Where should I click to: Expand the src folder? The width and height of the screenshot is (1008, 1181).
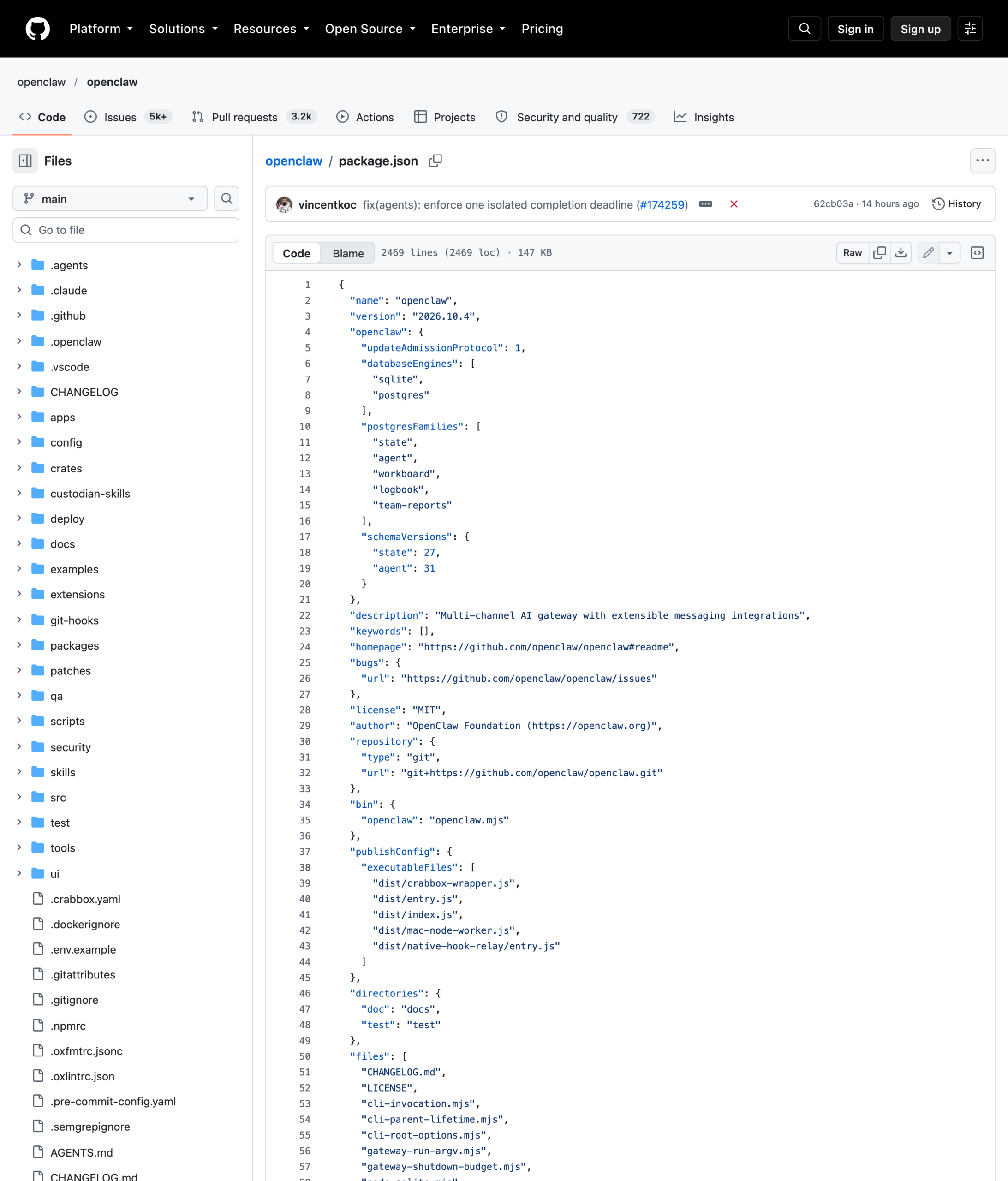click(x=19, y=797)
